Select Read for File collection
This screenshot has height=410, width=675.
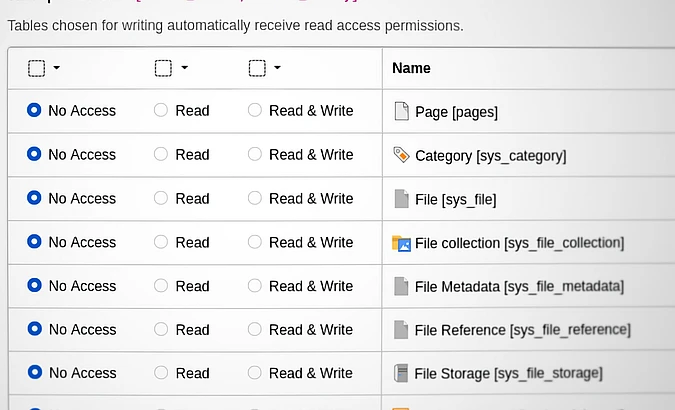point(161,243)
